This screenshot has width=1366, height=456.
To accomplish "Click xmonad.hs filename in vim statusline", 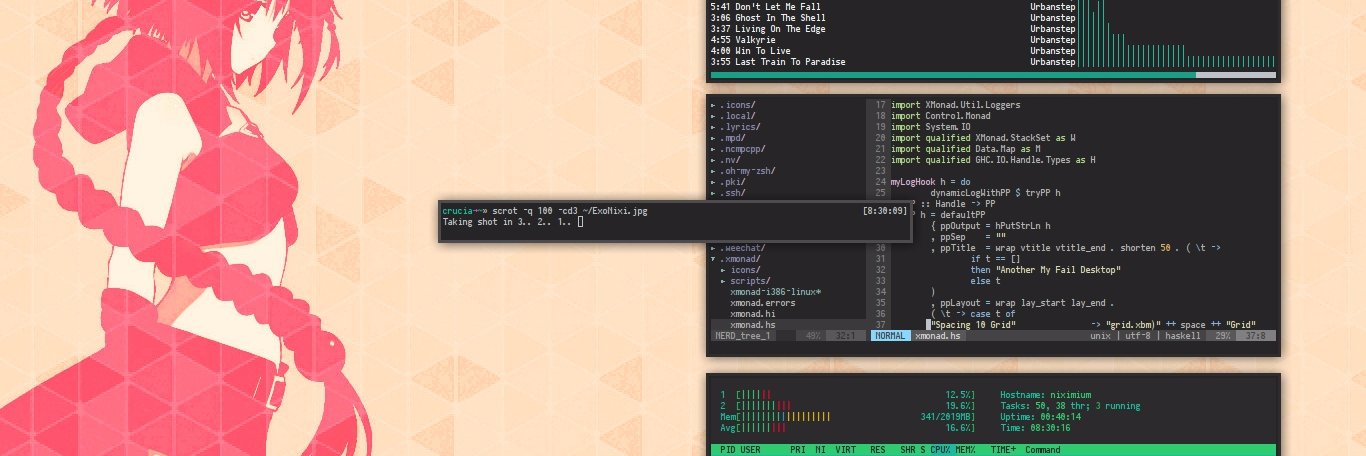I will (938, 336).
